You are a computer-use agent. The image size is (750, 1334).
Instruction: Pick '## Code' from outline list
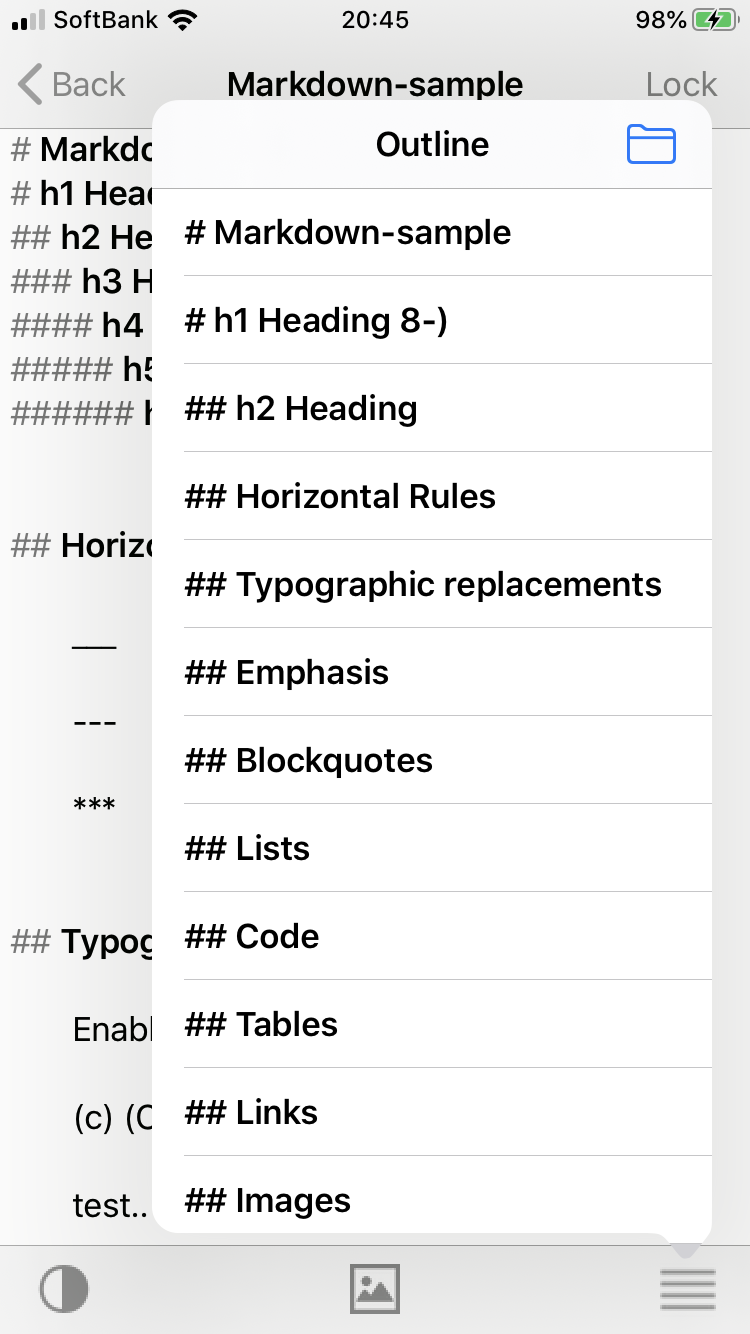432,936
